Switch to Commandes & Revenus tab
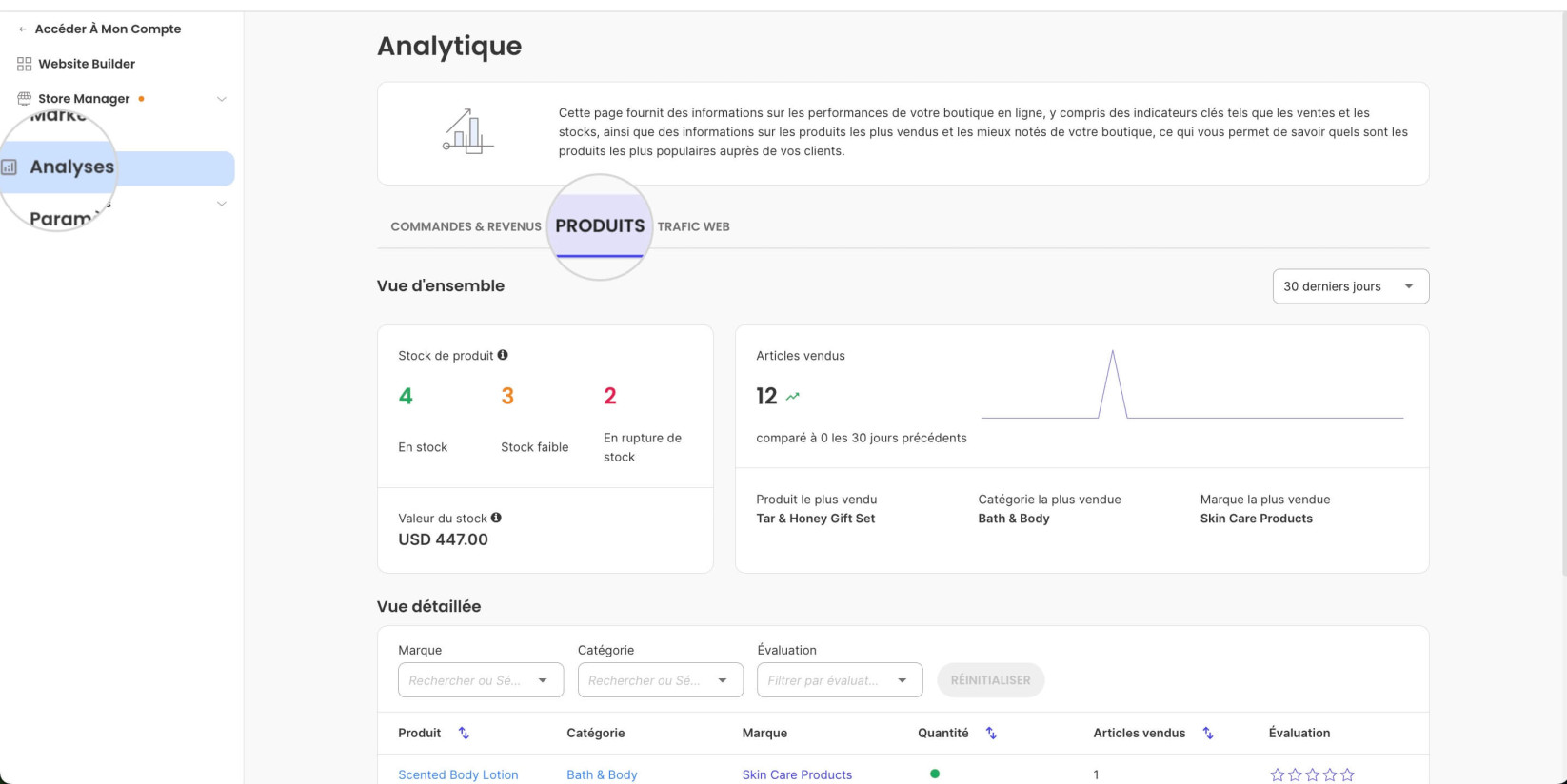This screenshot has height=784, width=1567. [466, 226]
